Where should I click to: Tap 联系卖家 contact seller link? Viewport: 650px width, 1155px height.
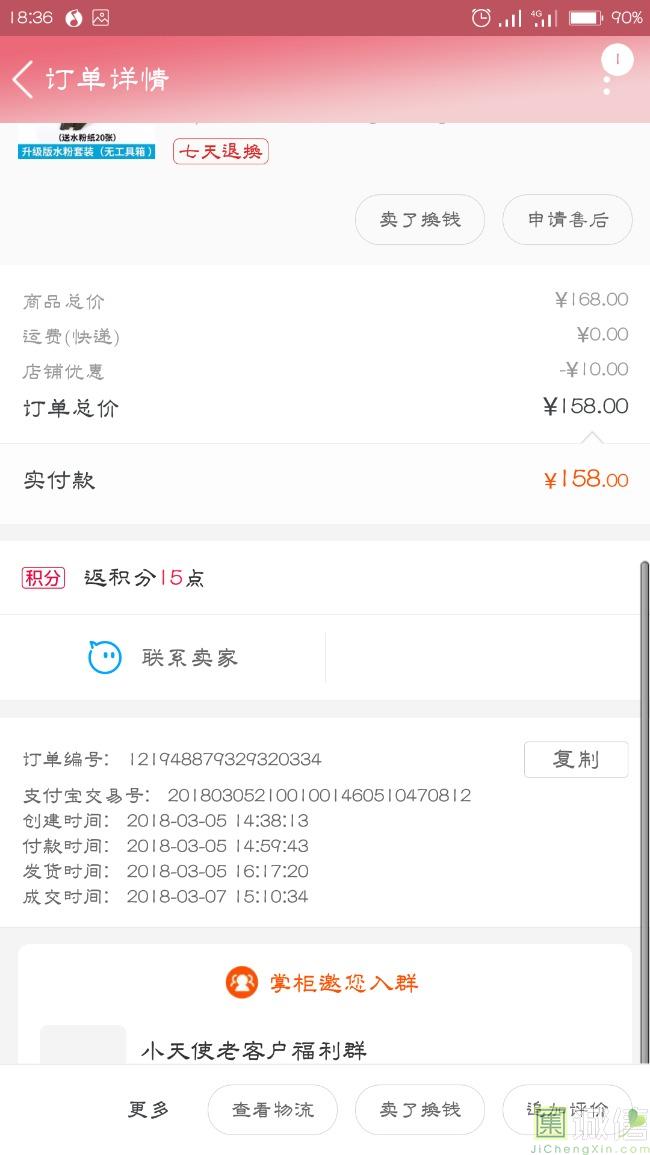pos(190,658)
